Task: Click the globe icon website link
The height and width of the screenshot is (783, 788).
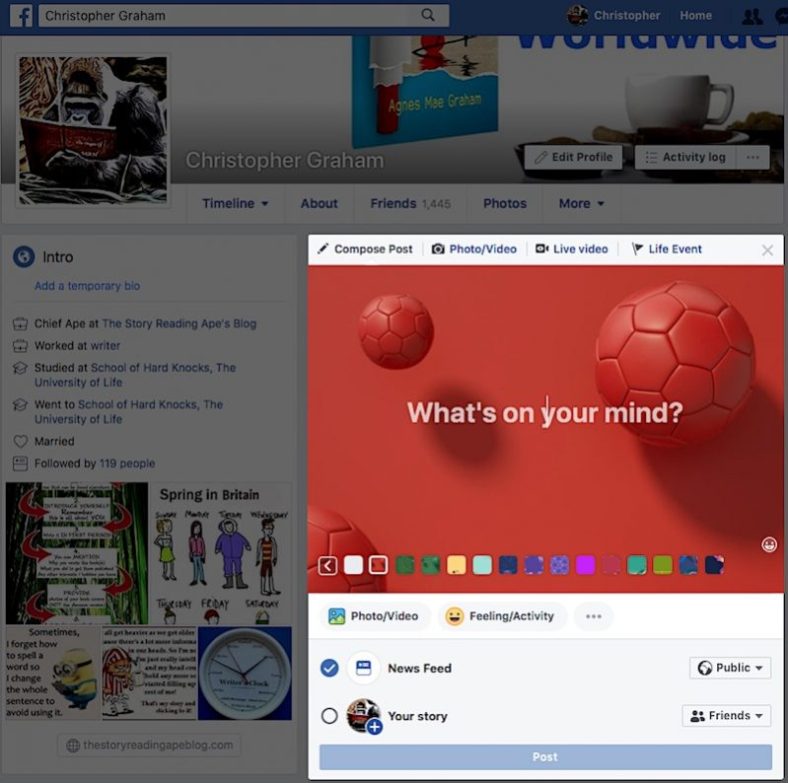Action: 149,745
